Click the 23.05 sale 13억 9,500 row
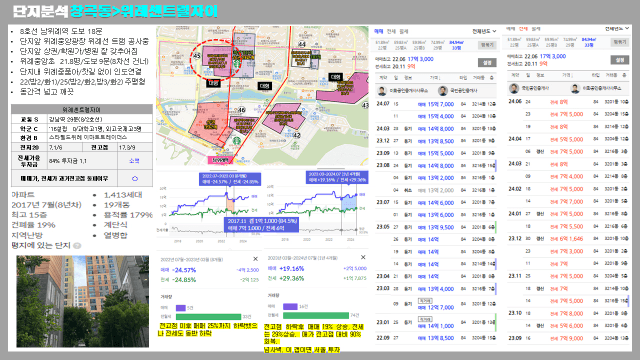The width and height of the screenshot is (640, 360). (436, 227)
